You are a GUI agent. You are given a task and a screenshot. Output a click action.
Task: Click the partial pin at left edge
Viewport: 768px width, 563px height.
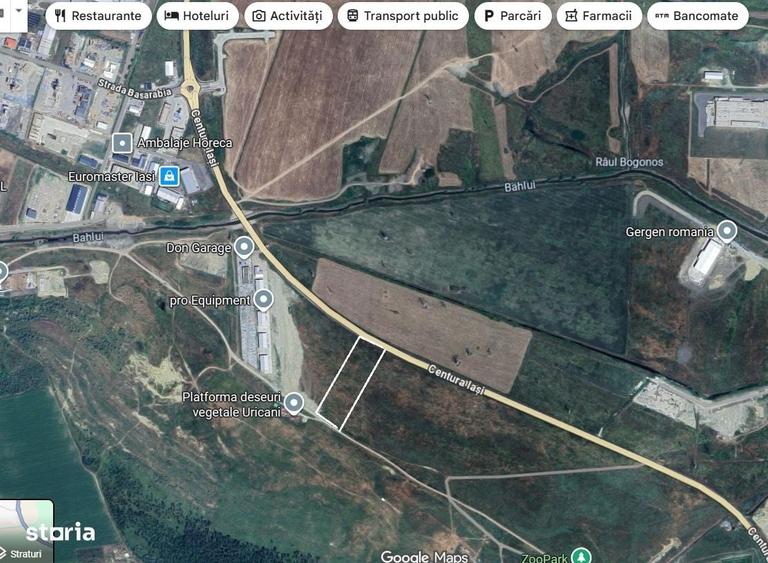point(2,272)
